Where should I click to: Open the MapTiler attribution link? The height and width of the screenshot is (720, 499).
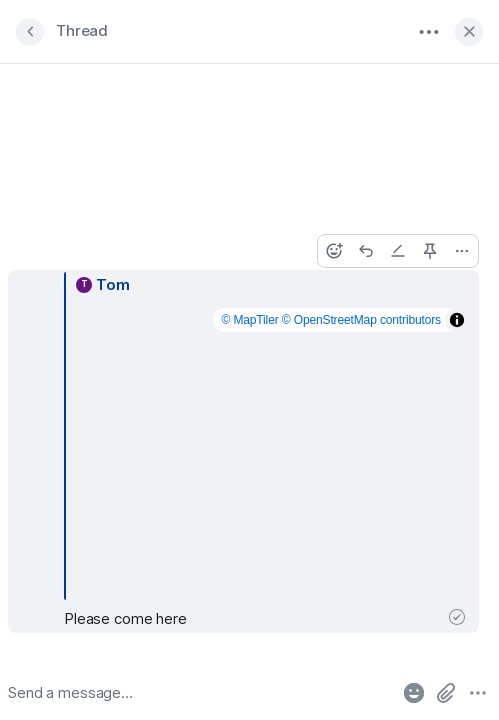coord(250,320)
